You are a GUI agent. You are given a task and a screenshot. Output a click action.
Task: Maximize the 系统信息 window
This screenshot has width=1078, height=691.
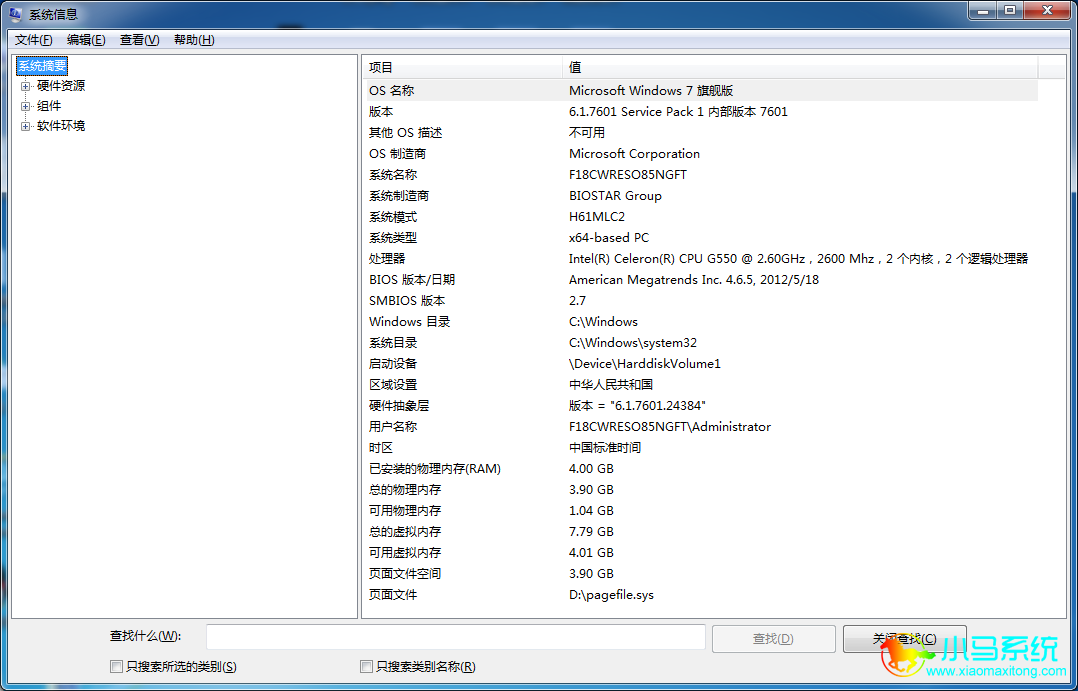[1009, 10]
